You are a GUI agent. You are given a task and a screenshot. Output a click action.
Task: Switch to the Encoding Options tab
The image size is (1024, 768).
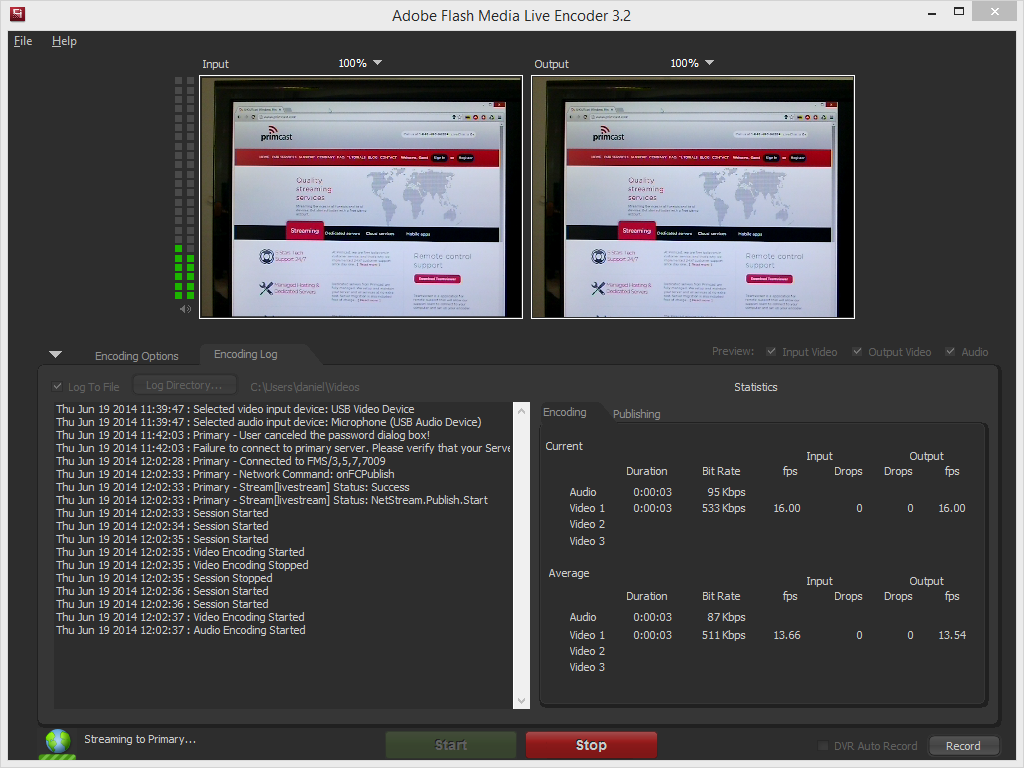point(136,356)
